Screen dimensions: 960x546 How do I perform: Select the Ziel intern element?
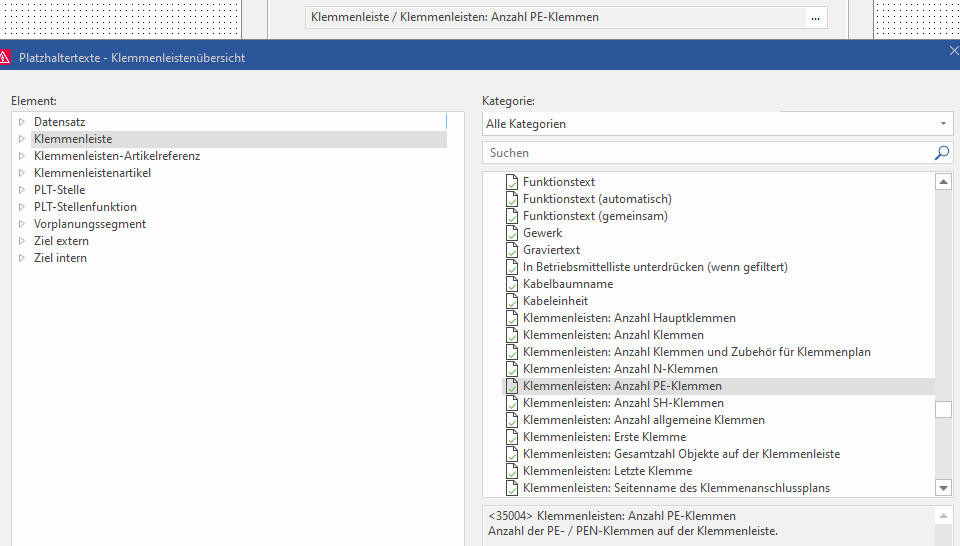(60, 258)
